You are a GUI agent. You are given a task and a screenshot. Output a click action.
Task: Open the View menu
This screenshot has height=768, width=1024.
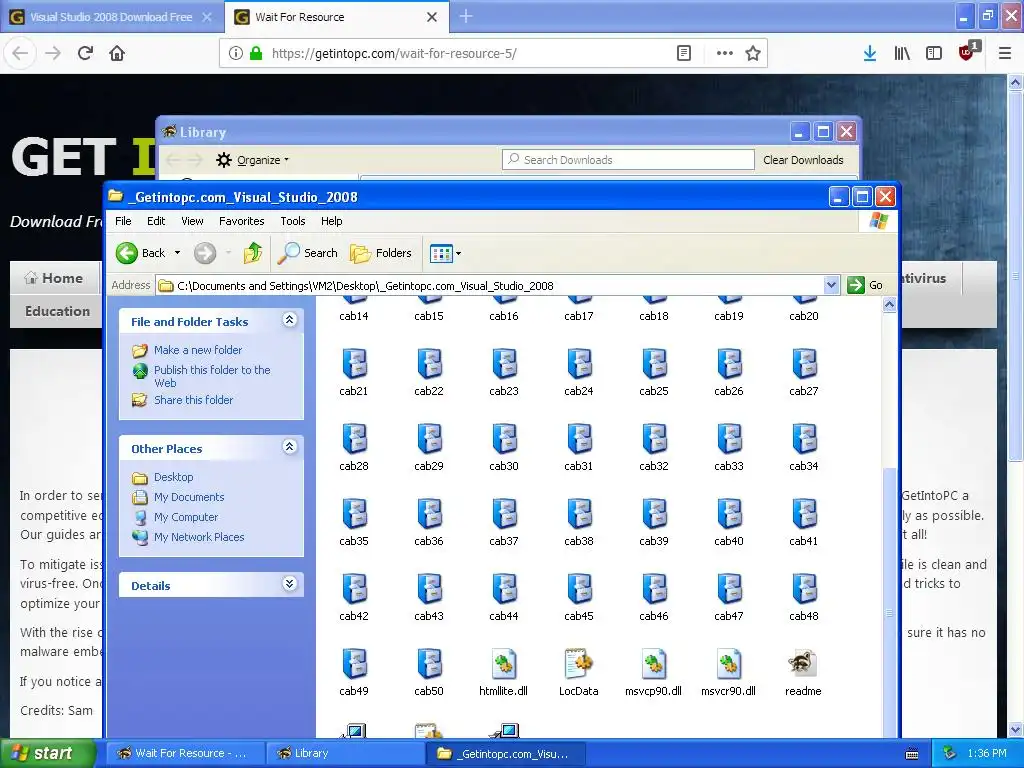(192, 221)
